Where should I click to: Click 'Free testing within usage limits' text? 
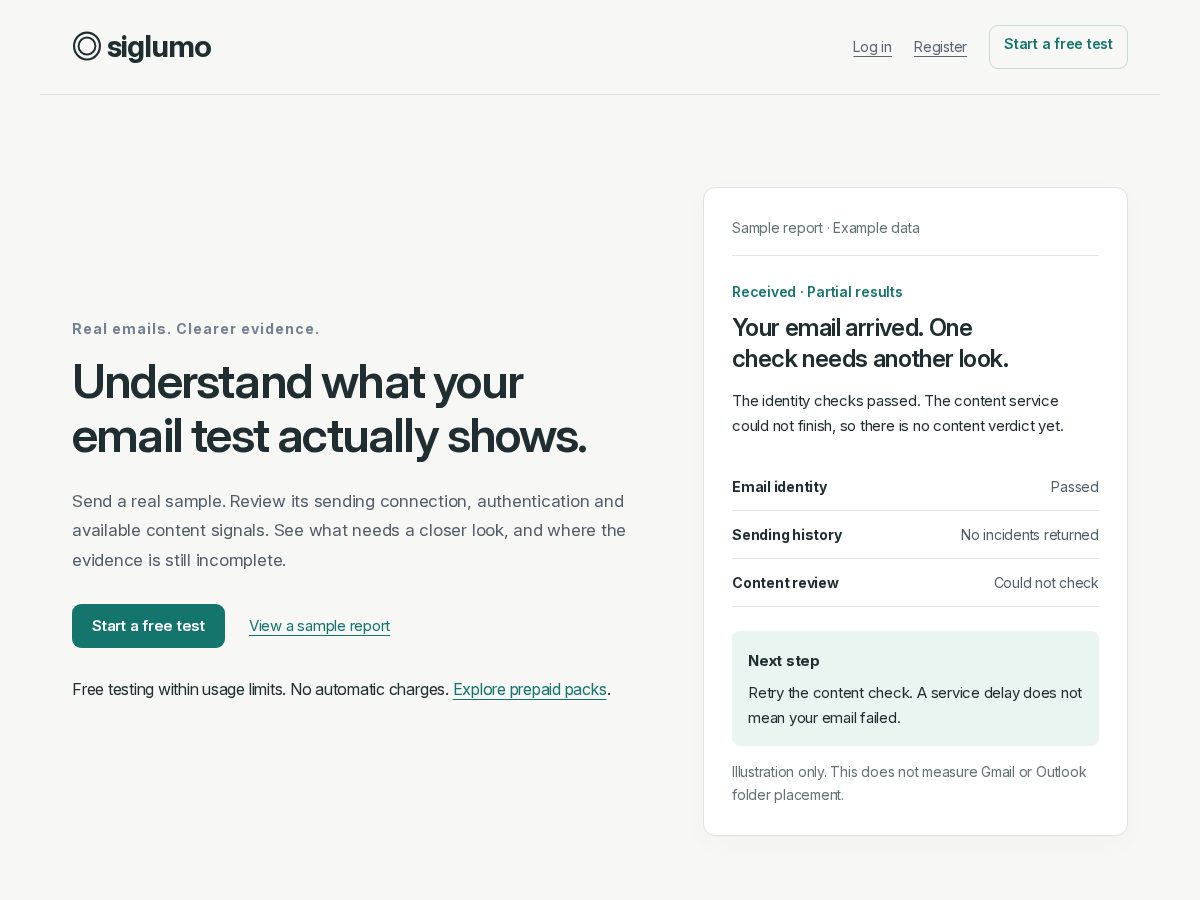click(260, 689)
